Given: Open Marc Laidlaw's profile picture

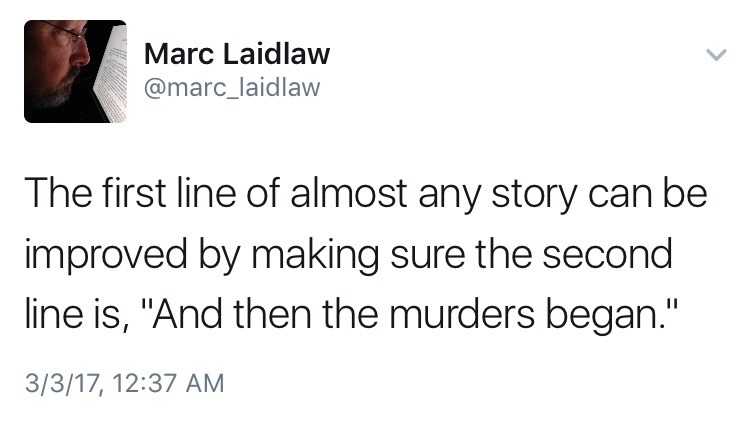Looking at the screenshot, I should pos(75,71).
